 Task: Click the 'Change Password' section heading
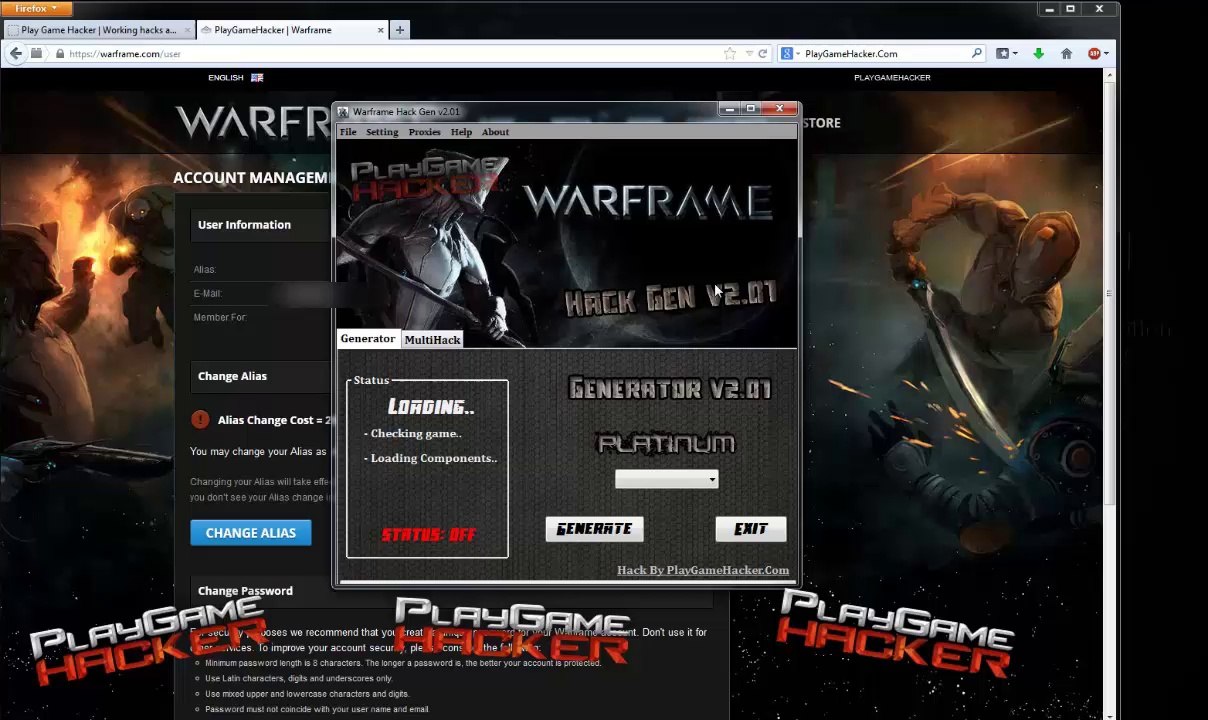pyautogui.click(x=245, y=591)
